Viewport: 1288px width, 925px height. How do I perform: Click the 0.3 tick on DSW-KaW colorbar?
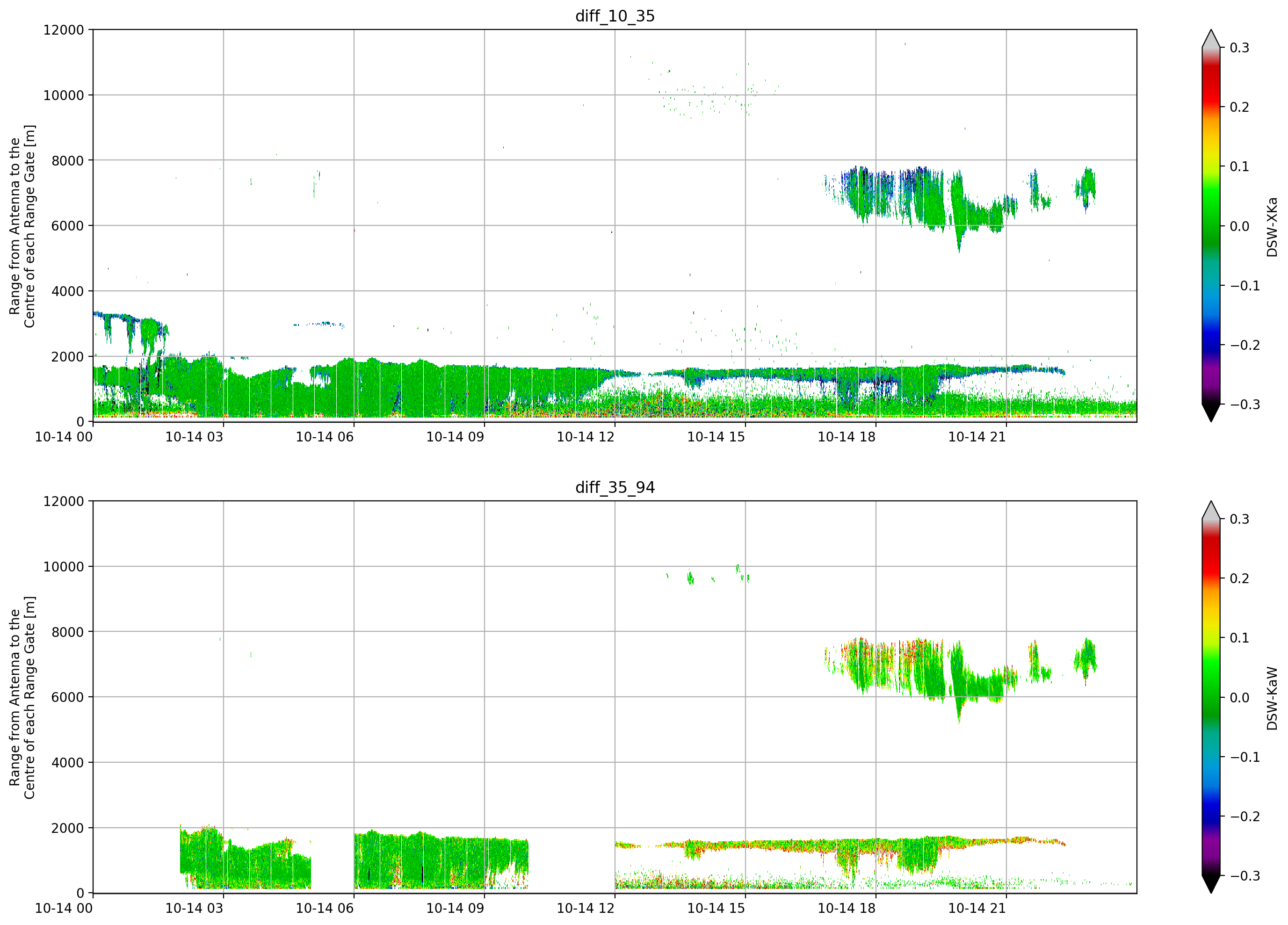click(x=1240, y=519)
